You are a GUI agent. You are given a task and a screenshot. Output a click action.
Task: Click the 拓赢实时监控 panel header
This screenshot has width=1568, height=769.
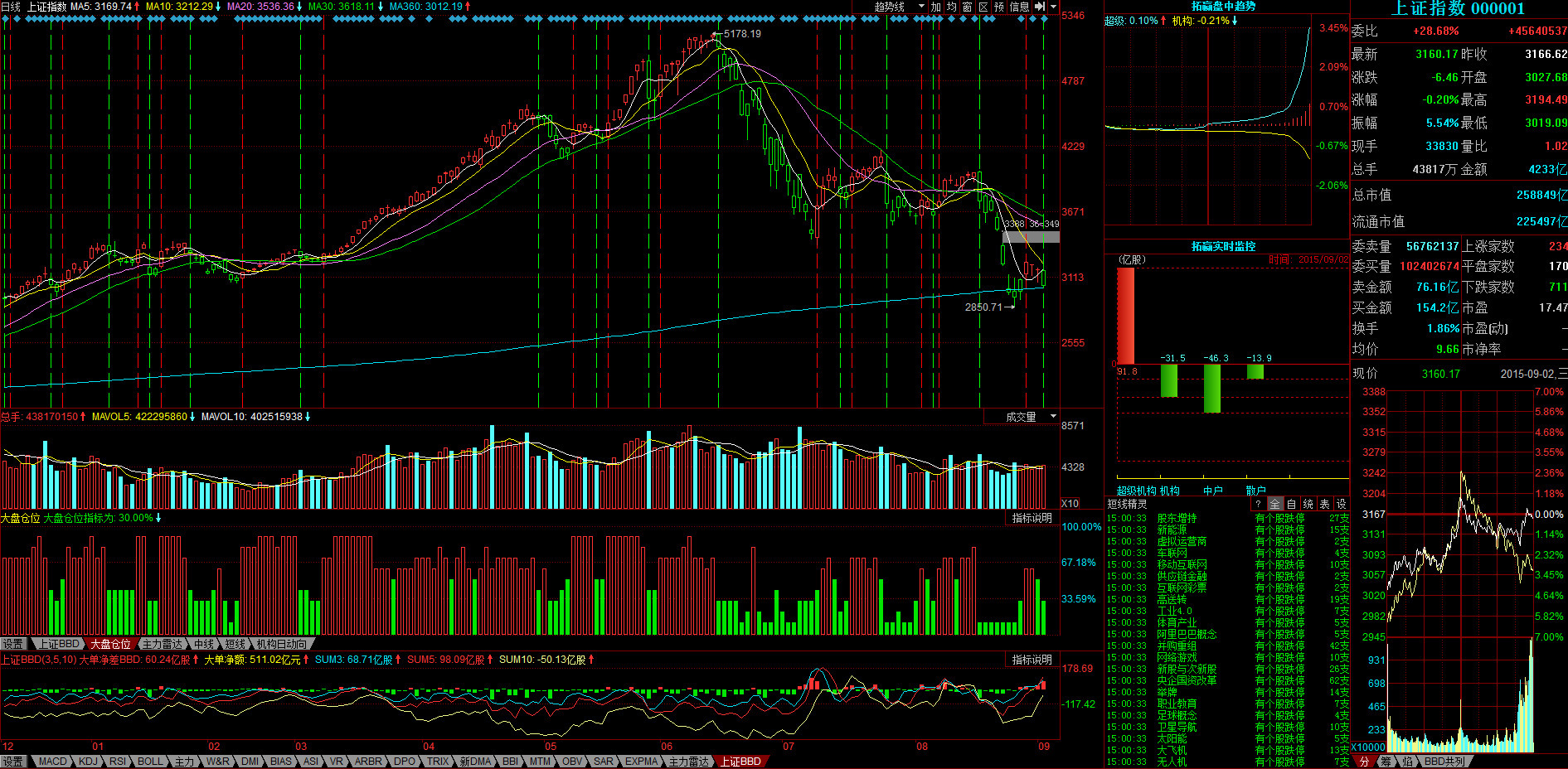pos(1223,247)
